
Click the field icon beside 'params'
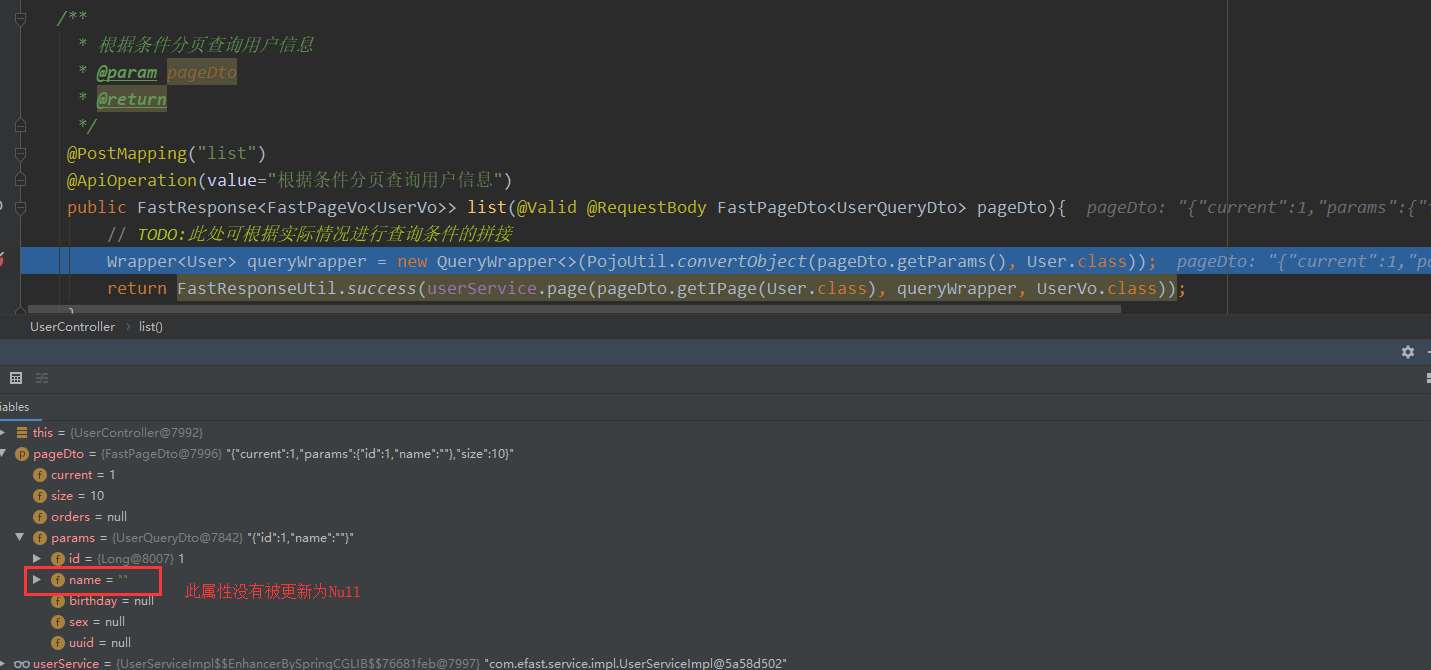click(40, 538)
